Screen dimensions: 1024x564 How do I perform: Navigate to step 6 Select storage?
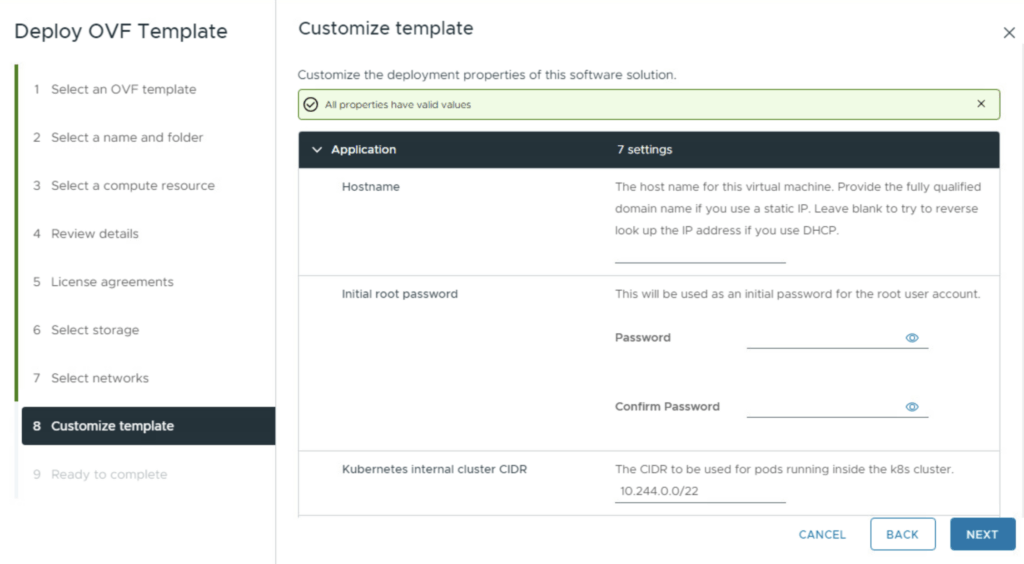(95, 330)
